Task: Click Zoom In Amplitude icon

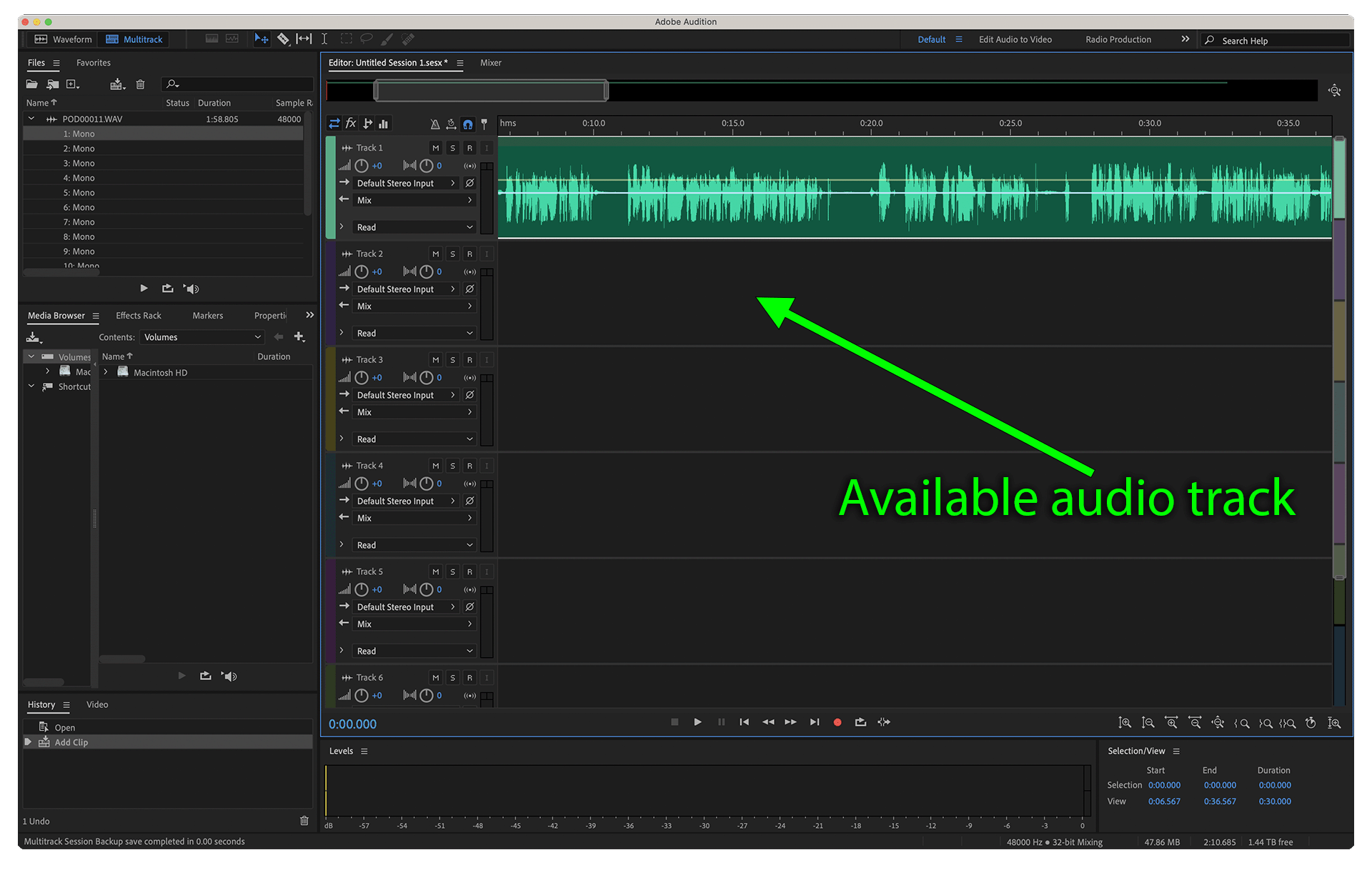Action: tap(1125, 723)
